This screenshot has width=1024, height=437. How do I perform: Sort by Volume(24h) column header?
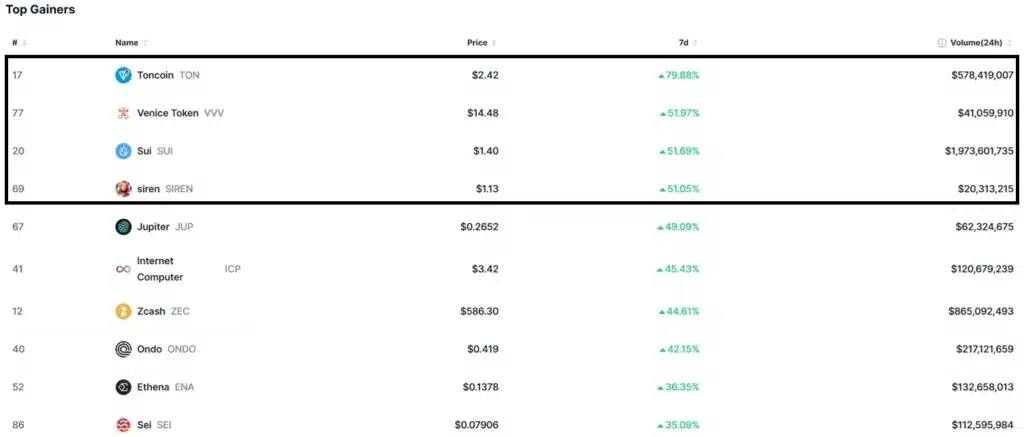point(980,42)
